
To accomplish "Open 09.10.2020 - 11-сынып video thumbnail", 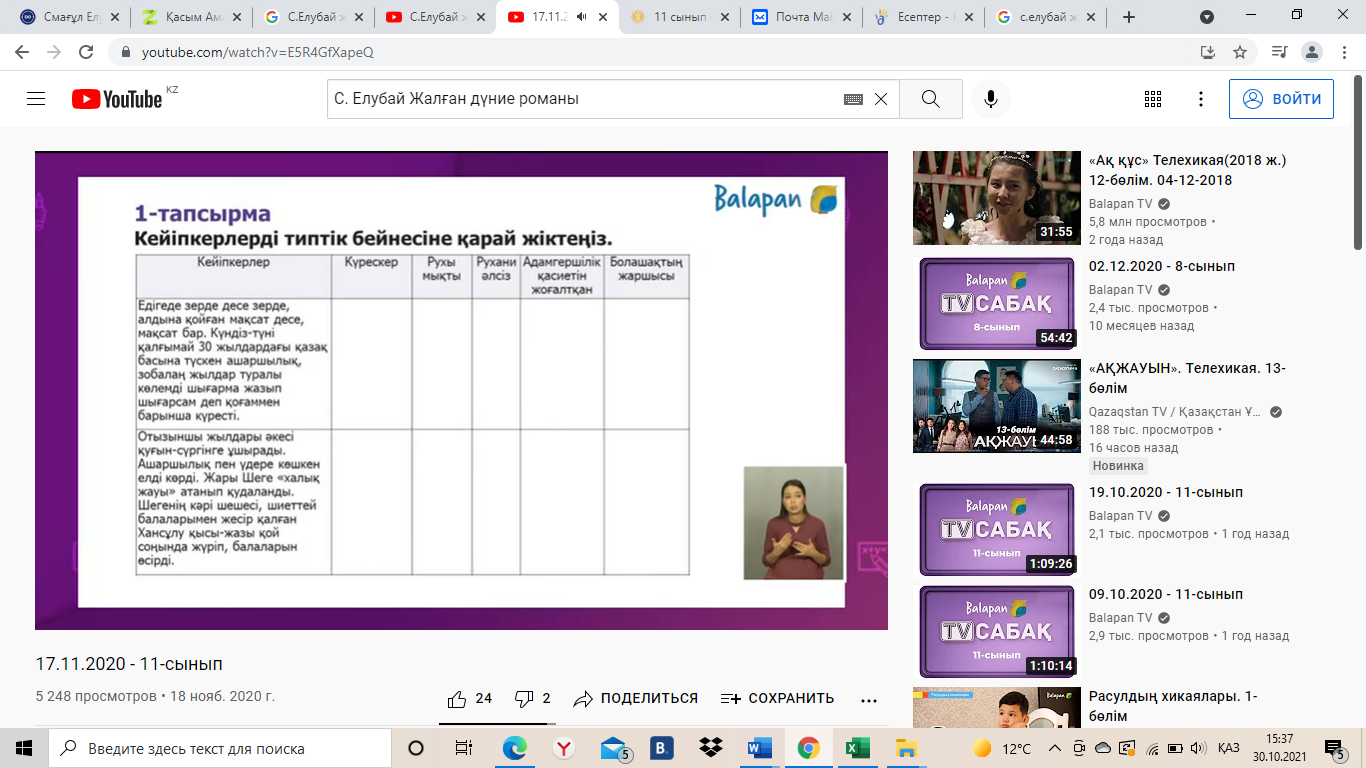I will [997, 632].
